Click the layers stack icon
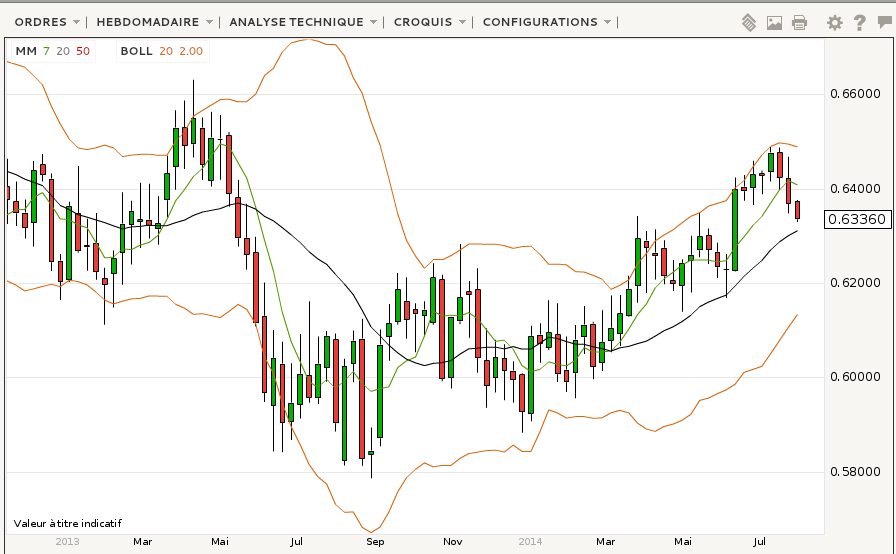 click(749, 23)
